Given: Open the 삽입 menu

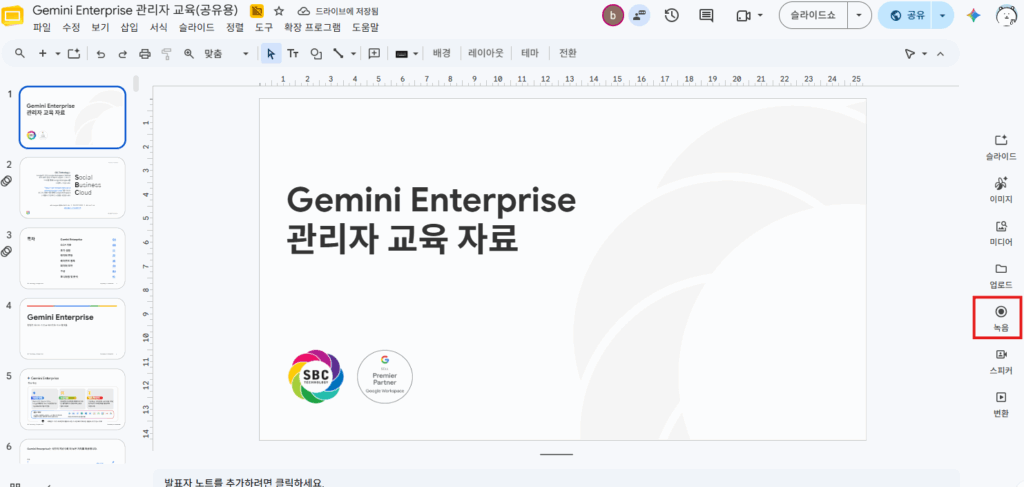Looking at the screenshot, I should [129, 27].
